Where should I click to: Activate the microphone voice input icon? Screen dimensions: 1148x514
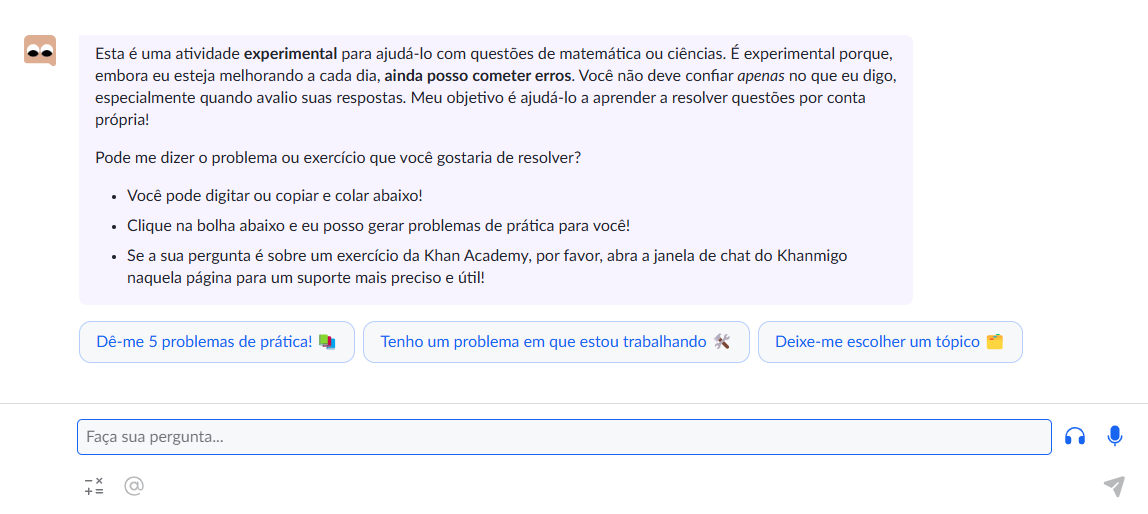[x=1114, y=436]
